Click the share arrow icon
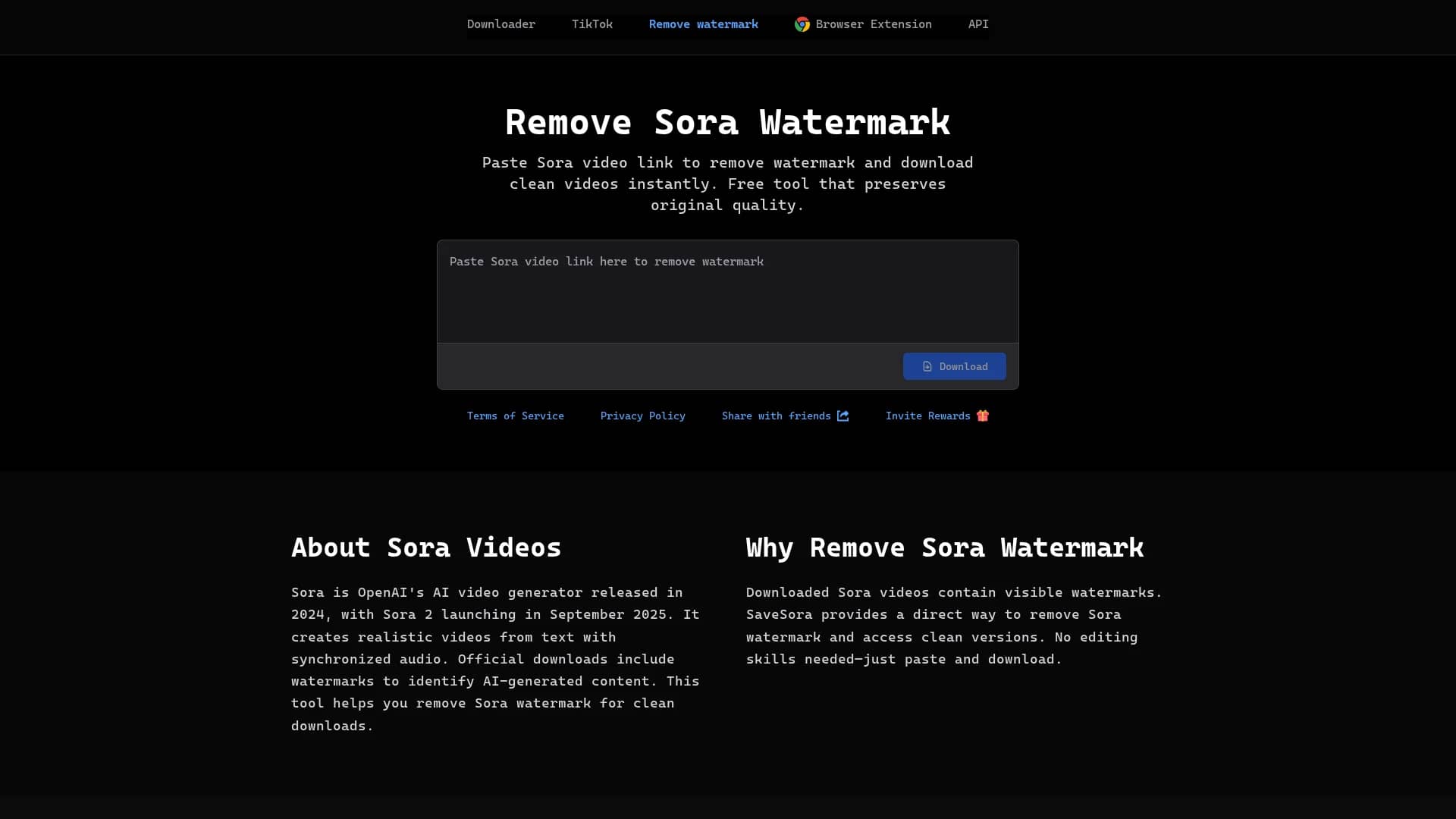Image resolution: width=1456 pixels, height=819 pixels. 843,416
